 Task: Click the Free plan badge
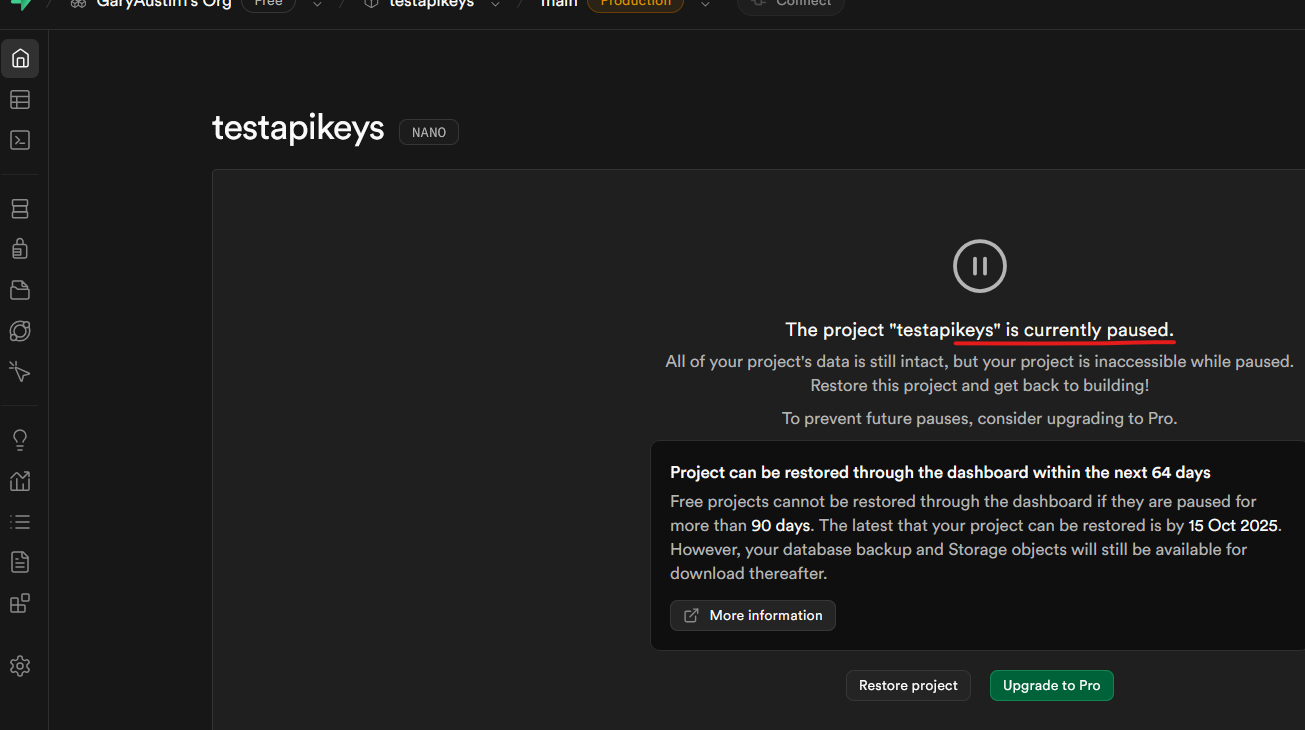(268, 4)
